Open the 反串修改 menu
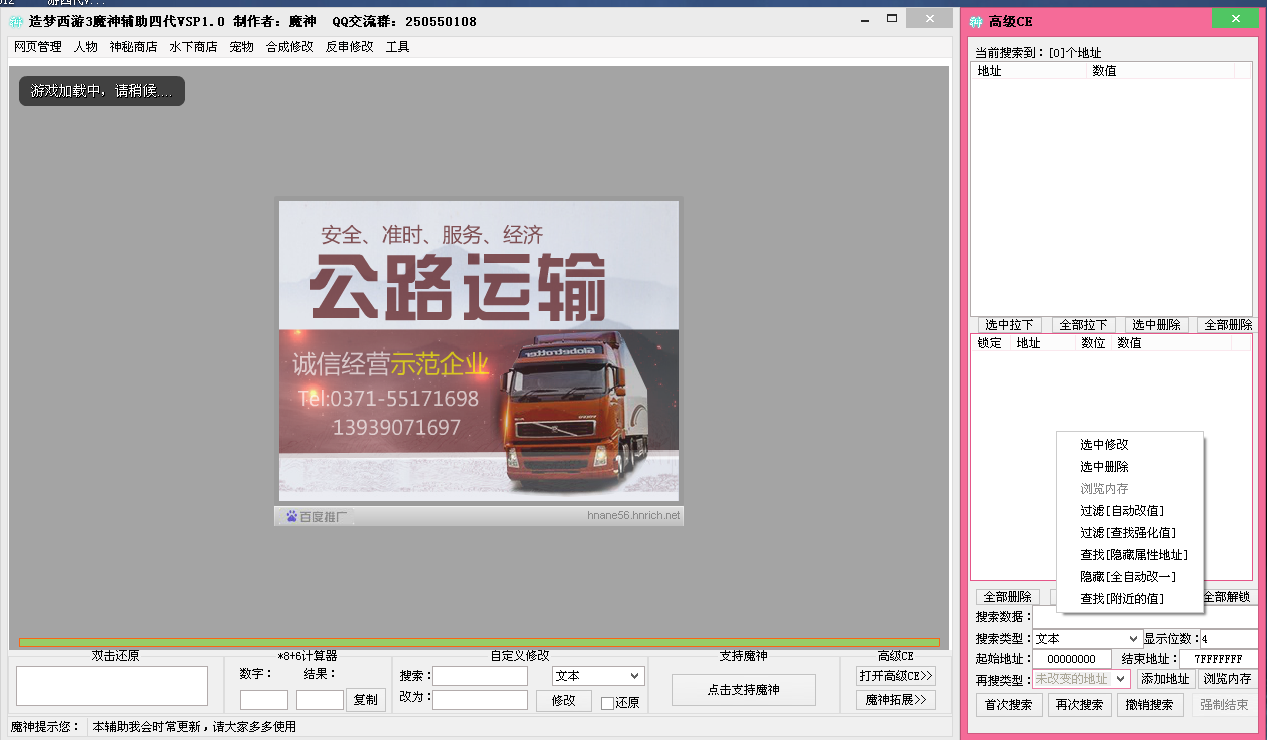Viewport: 1267px width, 740px height. tap(350, 47)
